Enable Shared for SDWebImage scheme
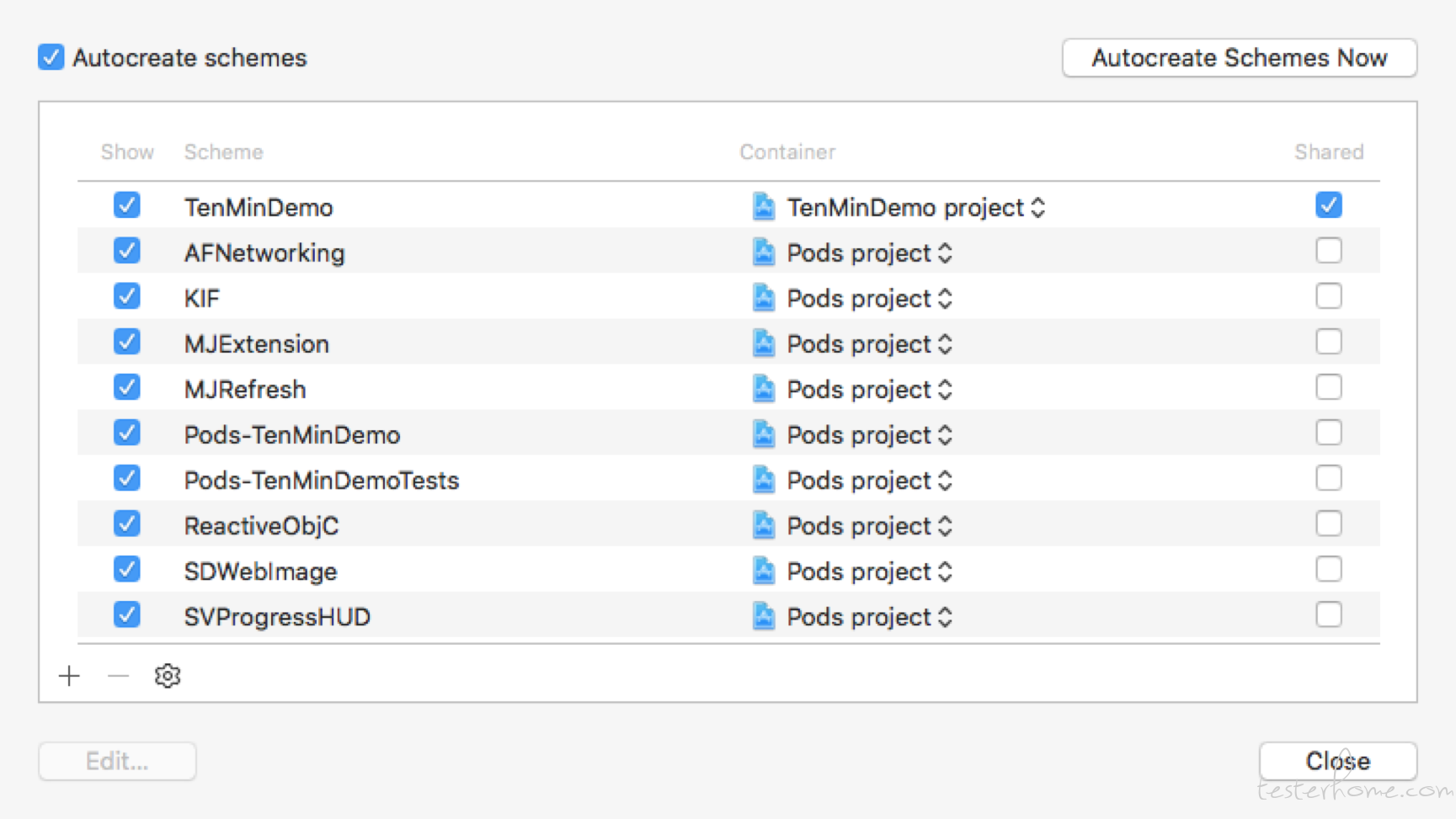 coord(1329,569)
